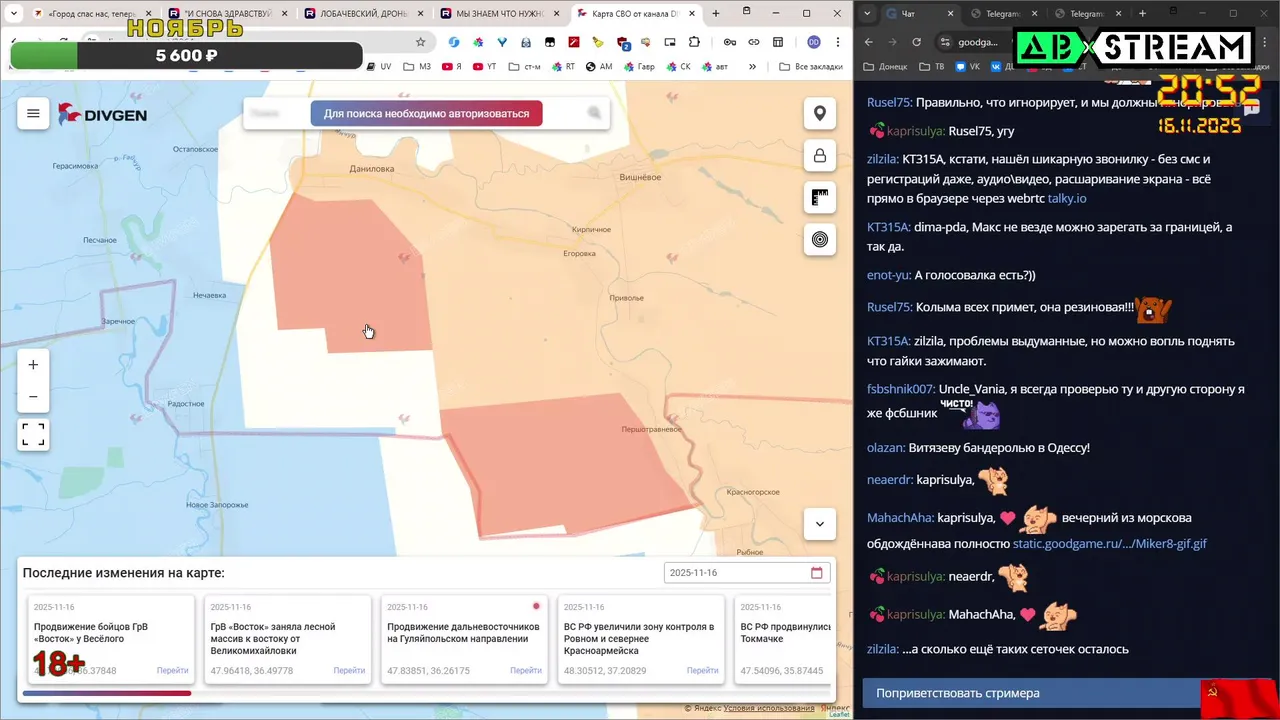Open the password key icon

(730, 42)
